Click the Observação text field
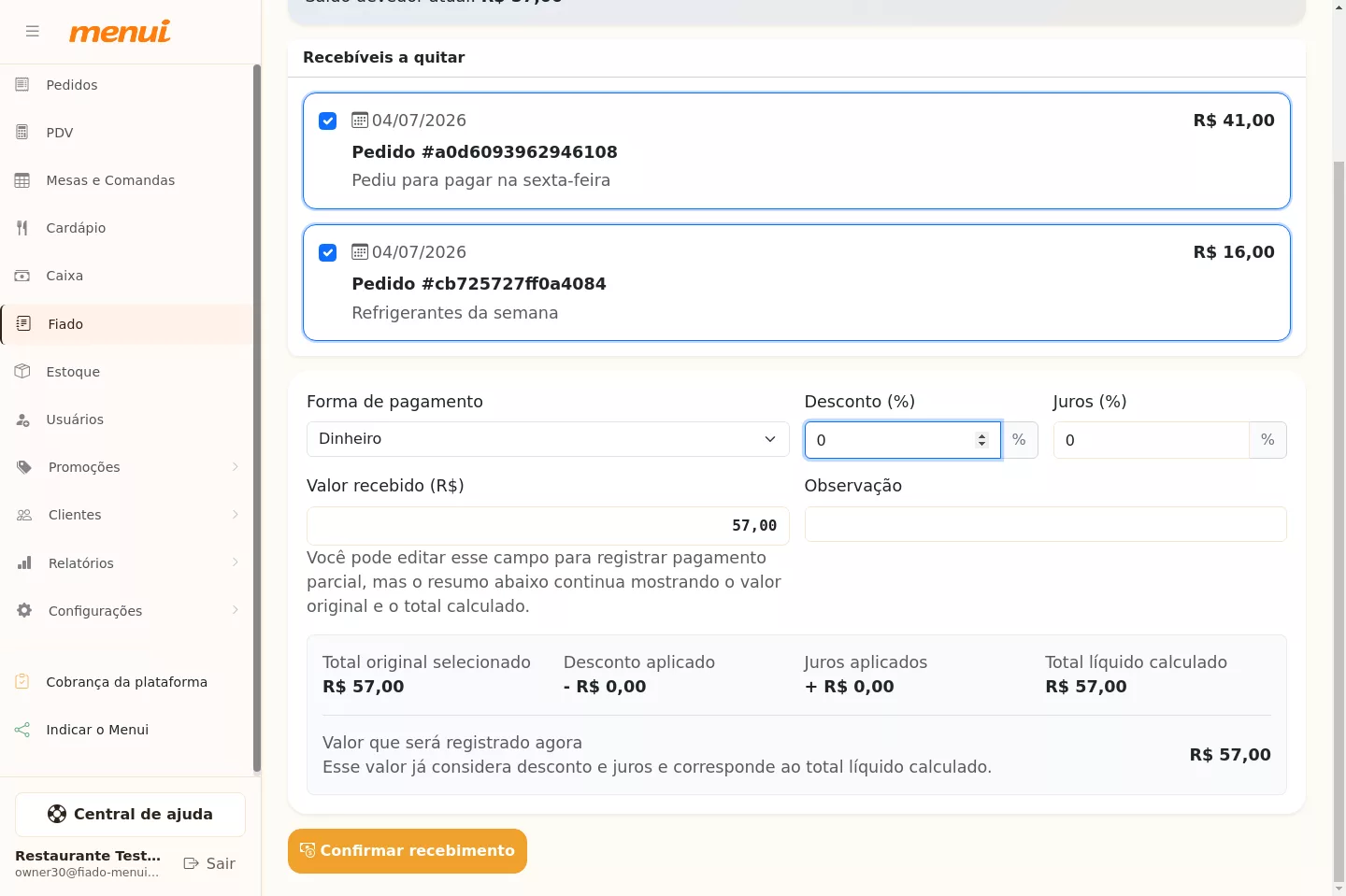This screenshot has height=896, width=1346. coord(1045,524)
